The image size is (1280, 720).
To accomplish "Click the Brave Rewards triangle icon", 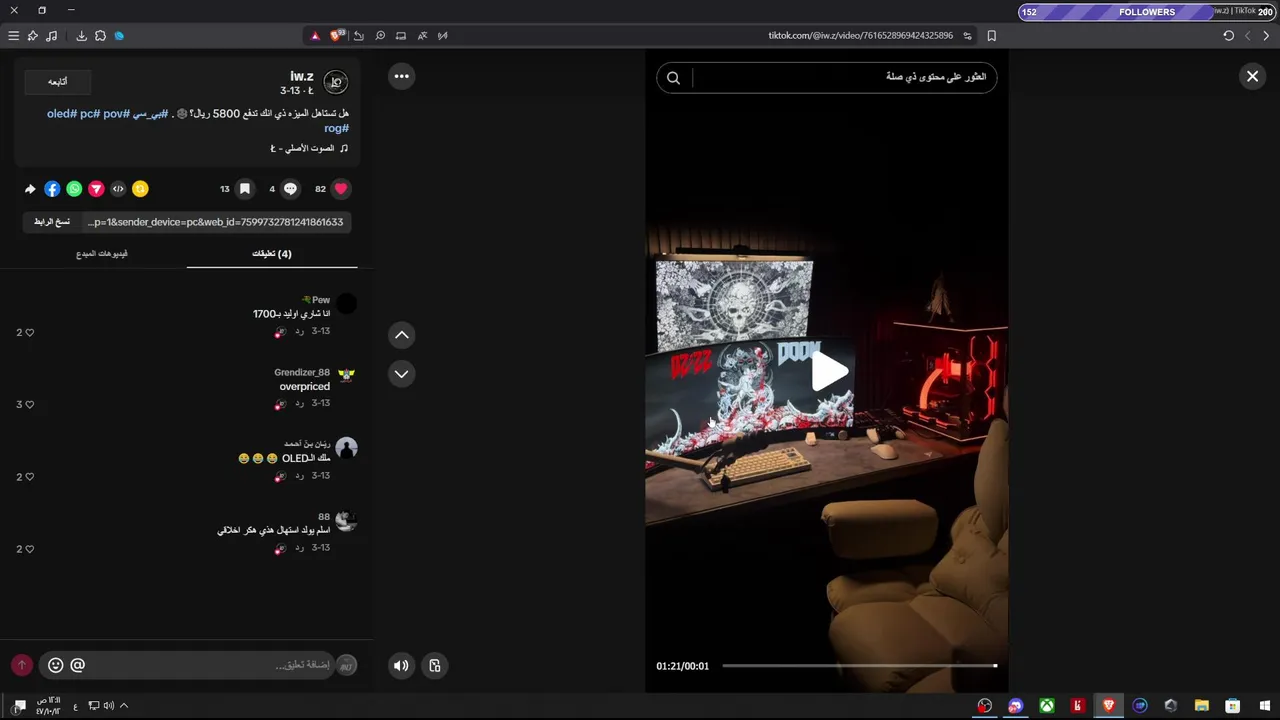I will click(315, 35).
